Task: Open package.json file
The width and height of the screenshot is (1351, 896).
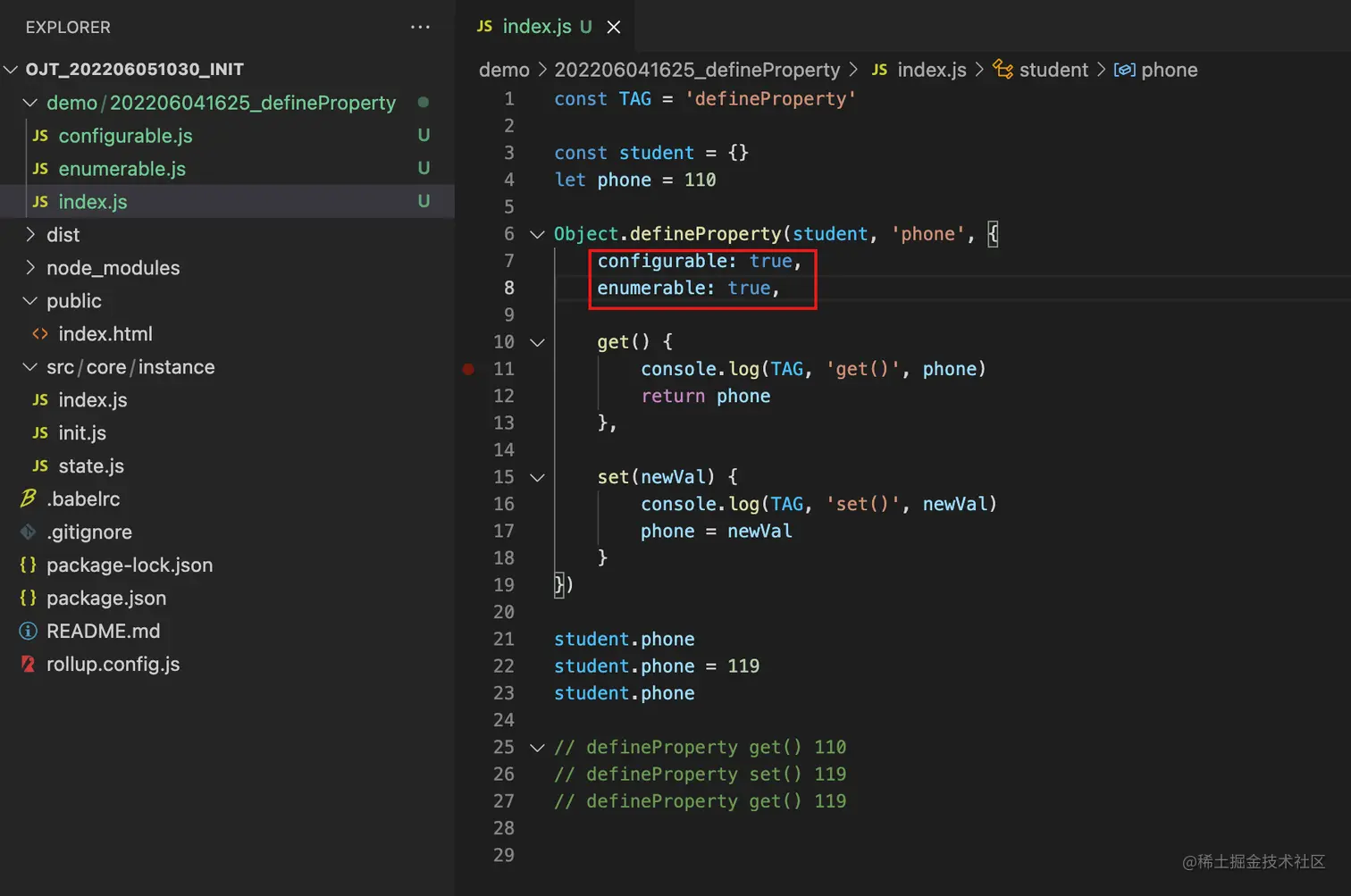Action: point(227,599)
